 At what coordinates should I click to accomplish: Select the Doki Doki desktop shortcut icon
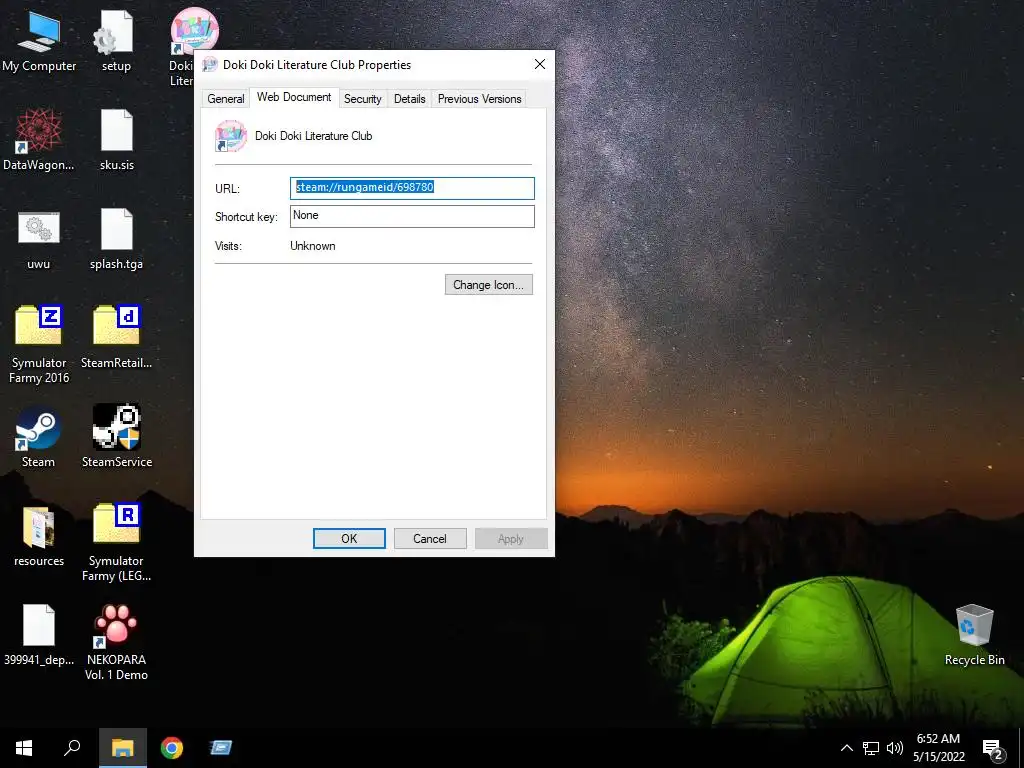pos(194,29)
